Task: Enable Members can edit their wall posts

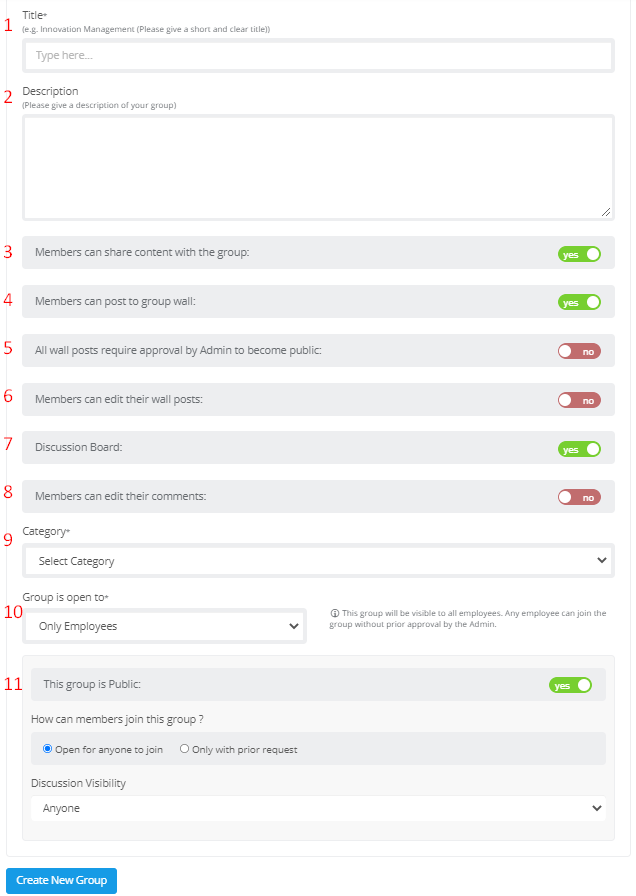Action: 579,401
